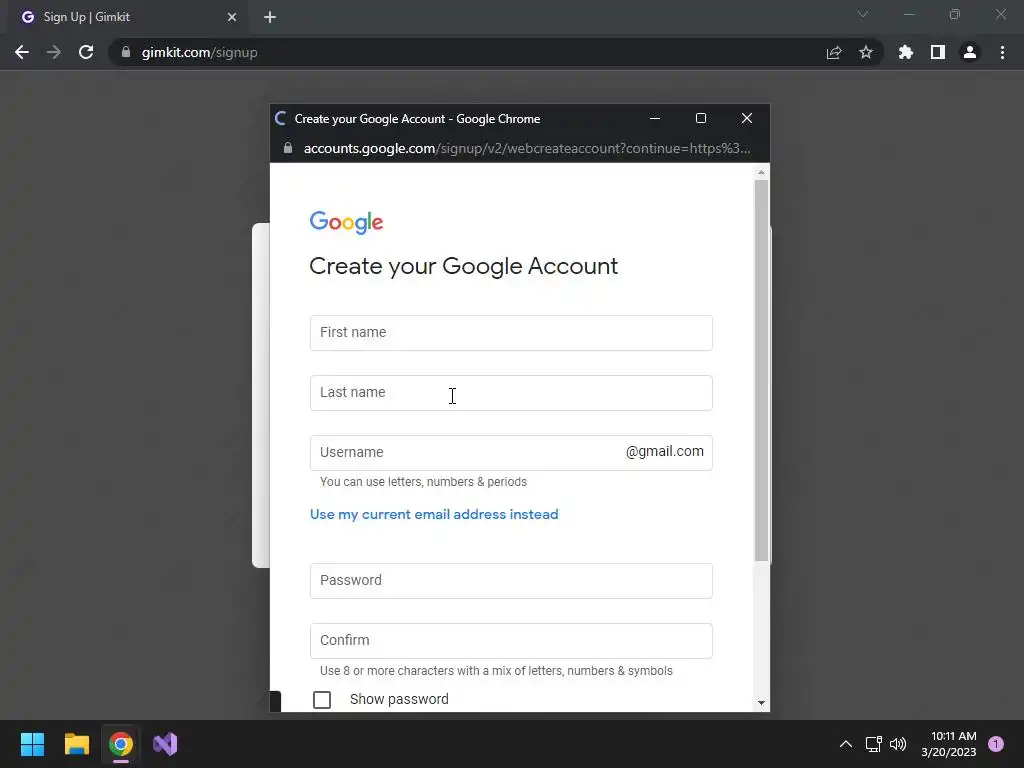Open a new tab with plus button

tap(270, 18)
